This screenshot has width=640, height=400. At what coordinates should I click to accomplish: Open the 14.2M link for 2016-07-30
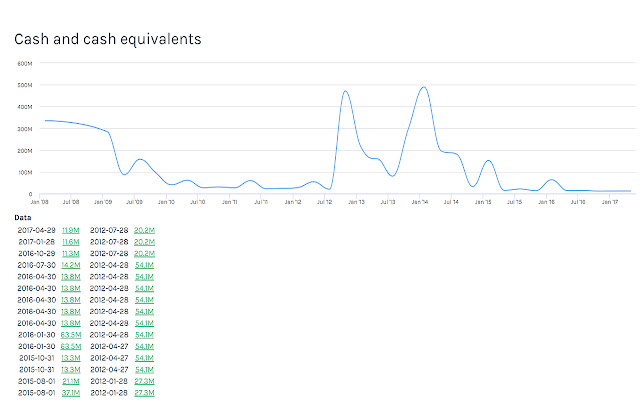(x=71, y=265)
